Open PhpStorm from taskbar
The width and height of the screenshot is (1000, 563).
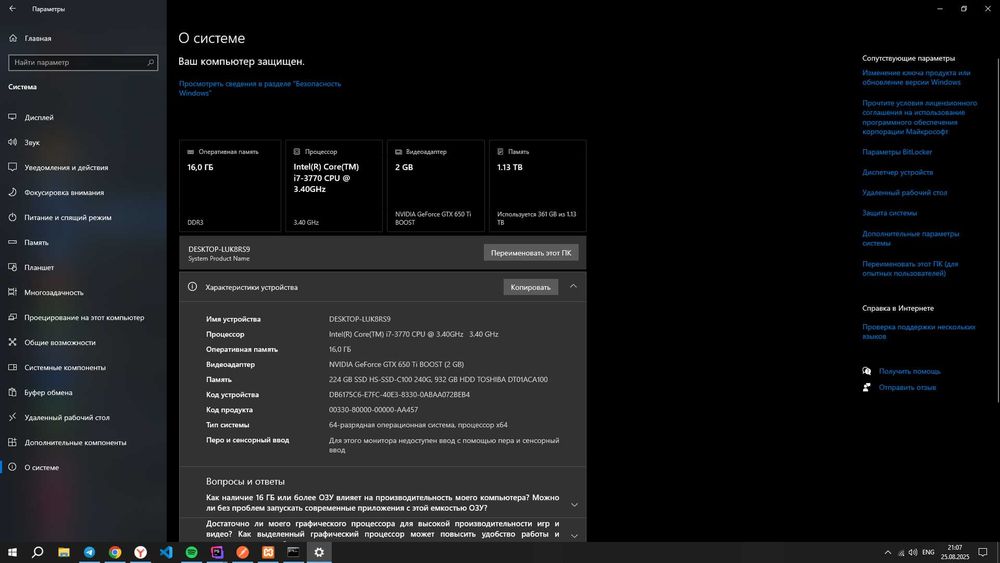pos(217,552)
